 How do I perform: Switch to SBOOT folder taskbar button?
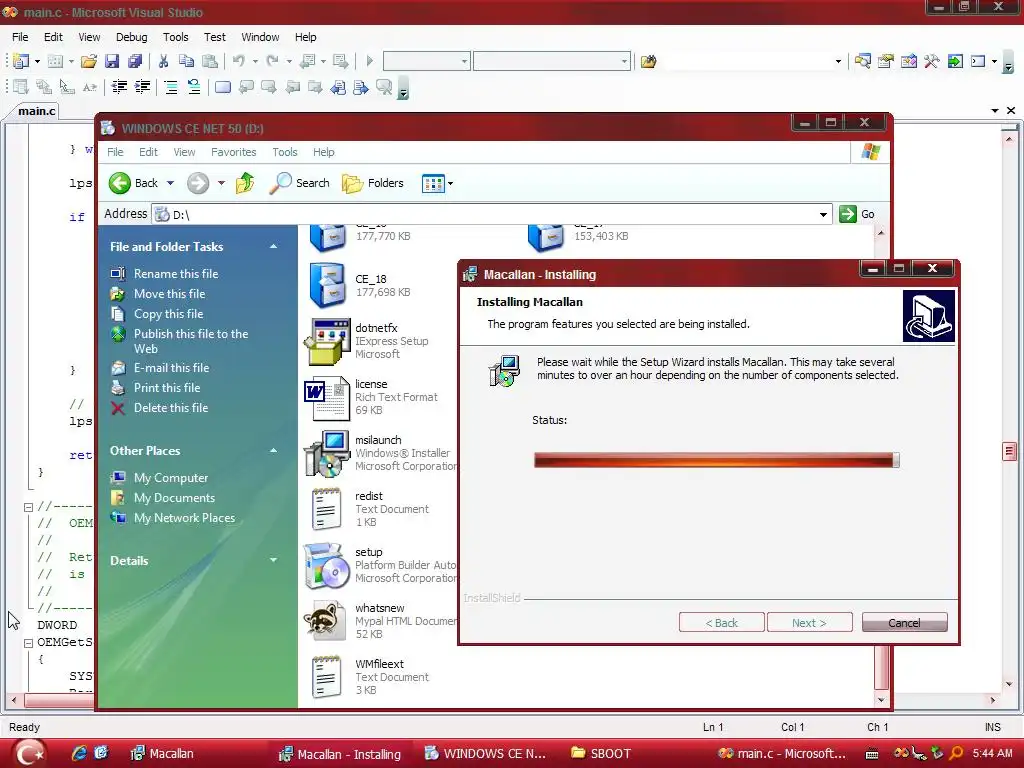click(x=601, y=754)
